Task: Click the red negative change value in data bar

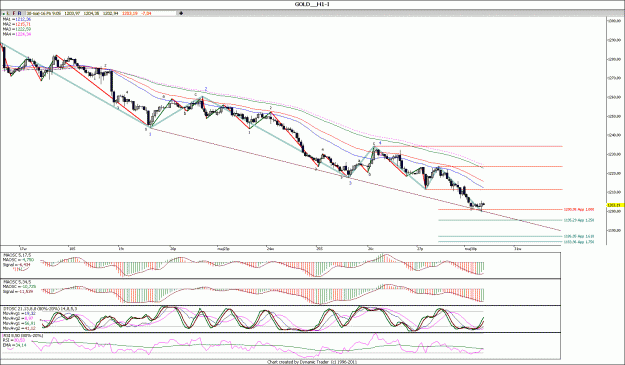Action: coord(147,14)
